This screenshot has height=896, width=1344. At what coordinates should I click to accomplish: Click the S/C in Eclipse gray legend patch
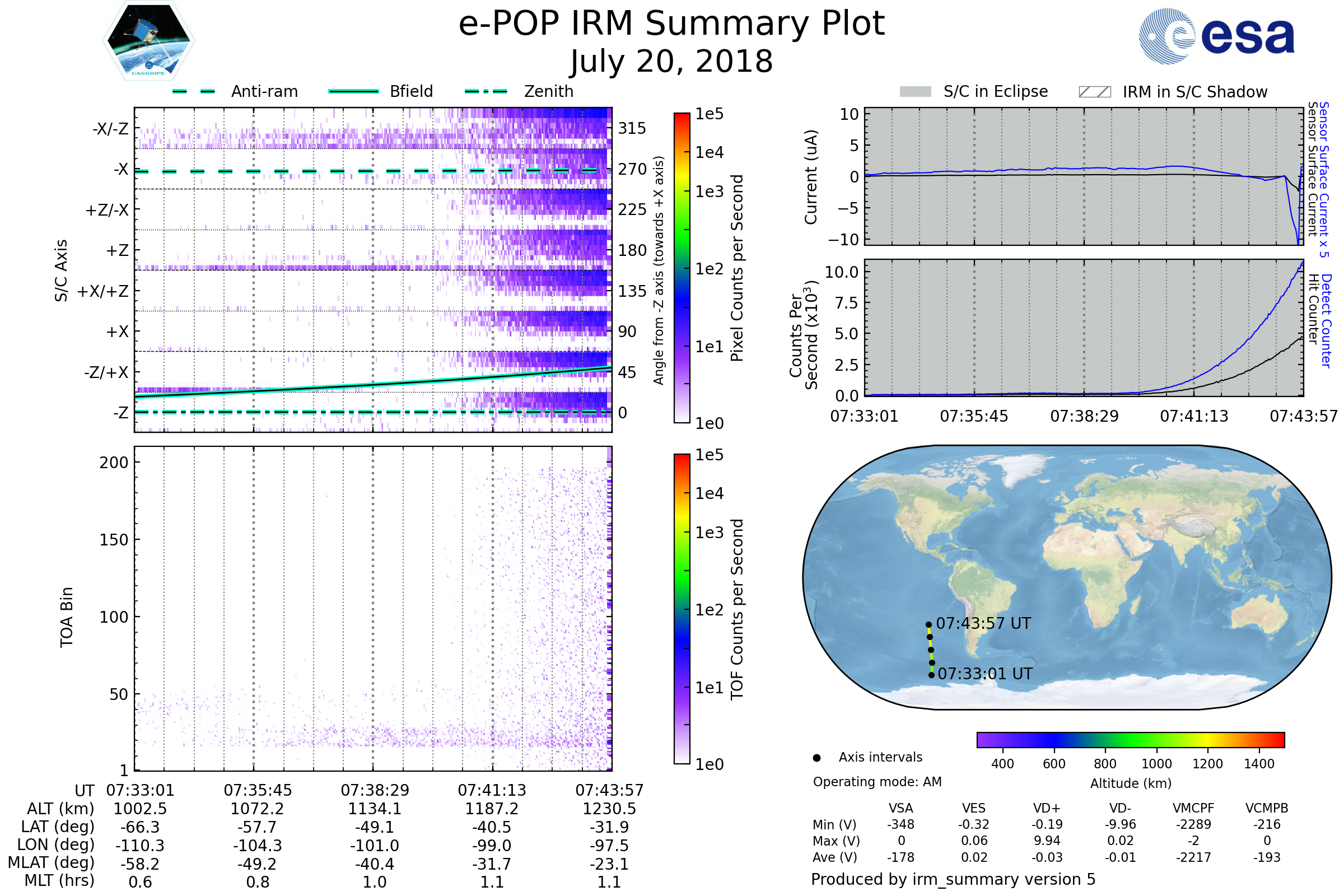point(915,92)
